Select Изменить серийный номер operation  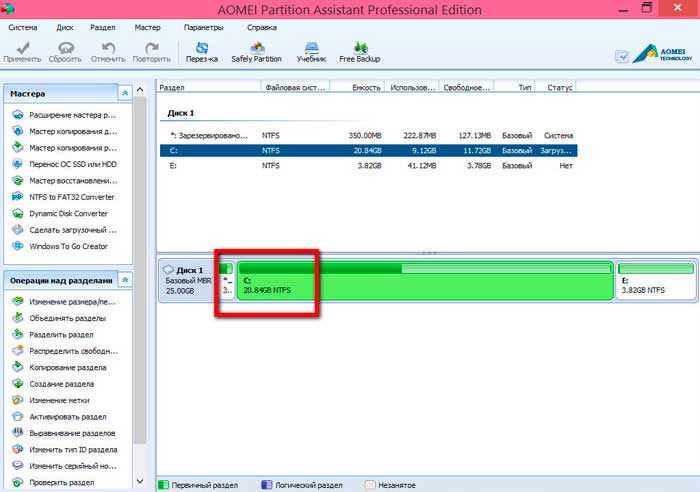coord(65,466)
